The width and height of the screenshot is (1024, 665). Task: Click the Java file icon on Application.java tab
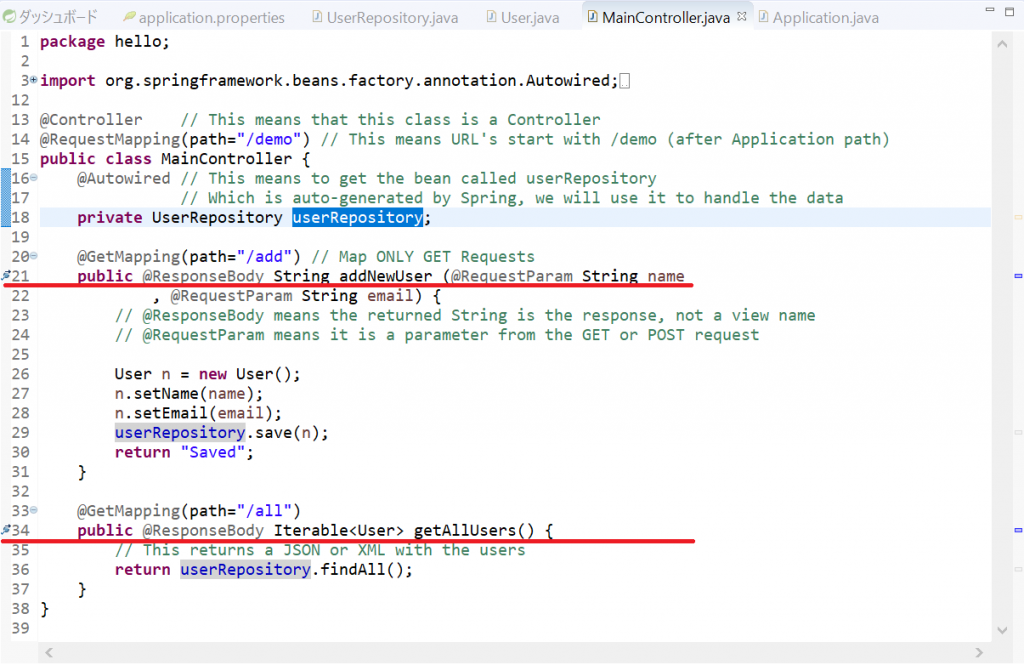coord(763,18)
